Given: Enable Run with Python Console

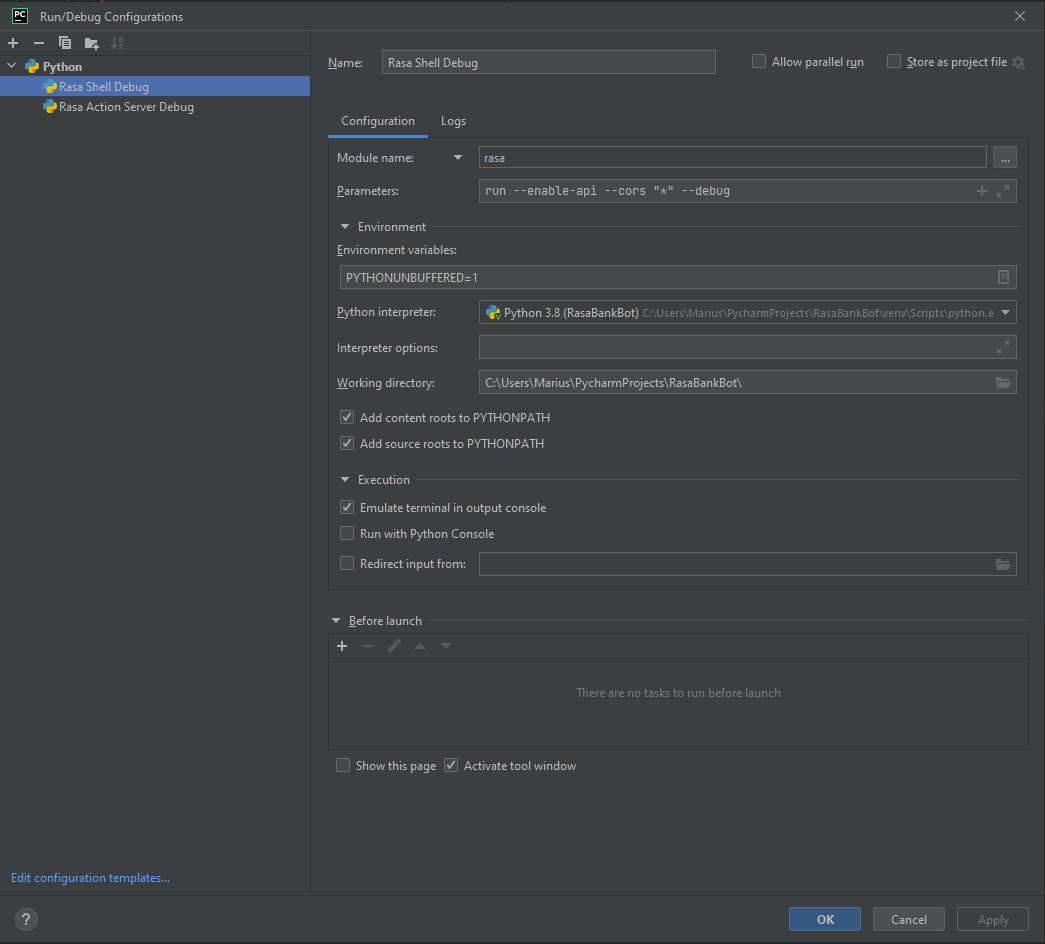Looking at the screenshot, I should [x=346, y=533].
